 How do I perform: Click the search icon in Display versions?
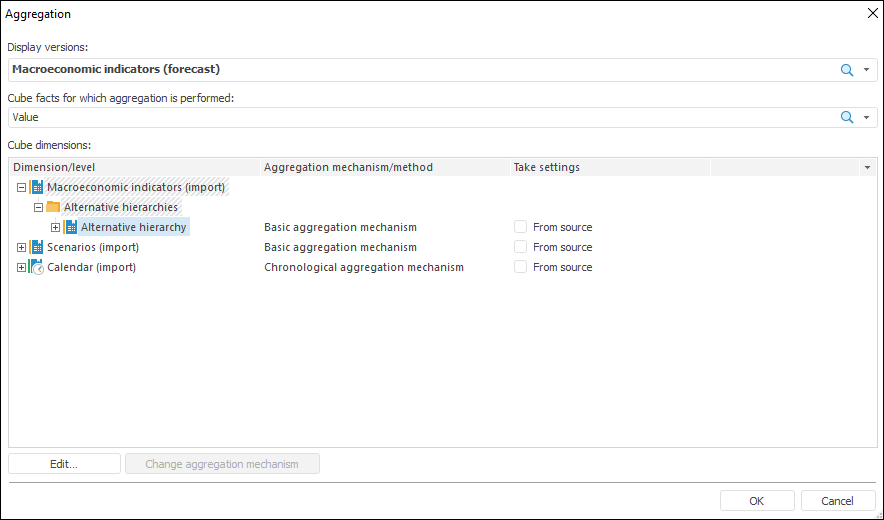[847, 70]
